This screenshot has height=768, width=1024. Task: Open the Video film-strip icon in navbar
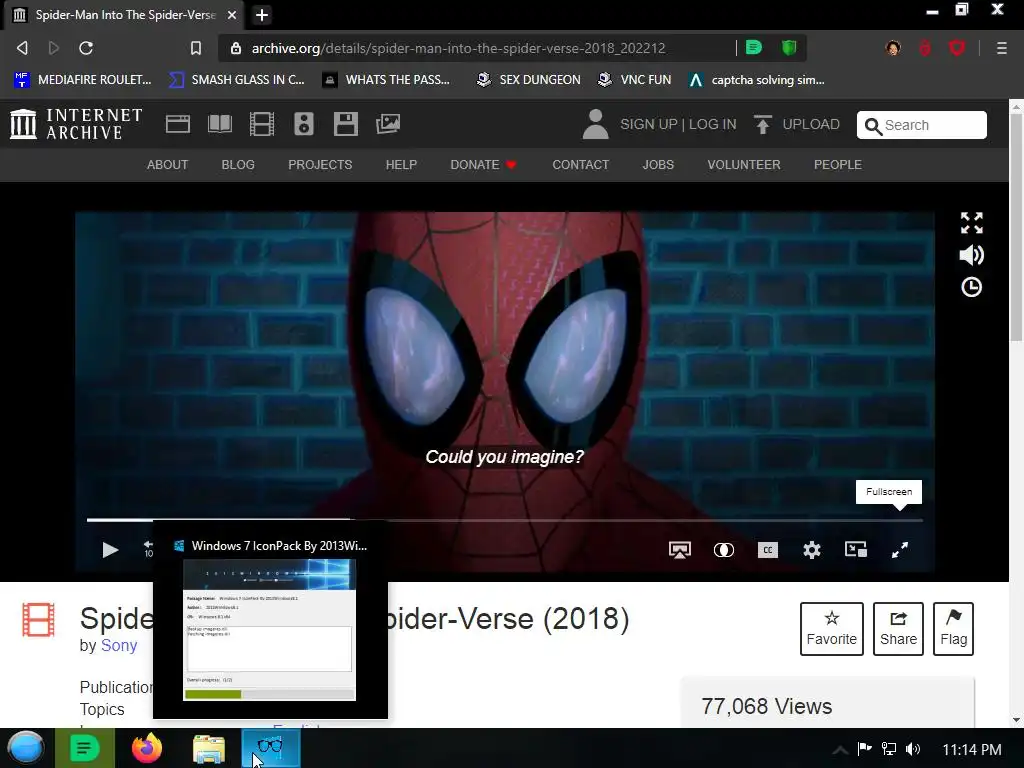coord(262,124)
